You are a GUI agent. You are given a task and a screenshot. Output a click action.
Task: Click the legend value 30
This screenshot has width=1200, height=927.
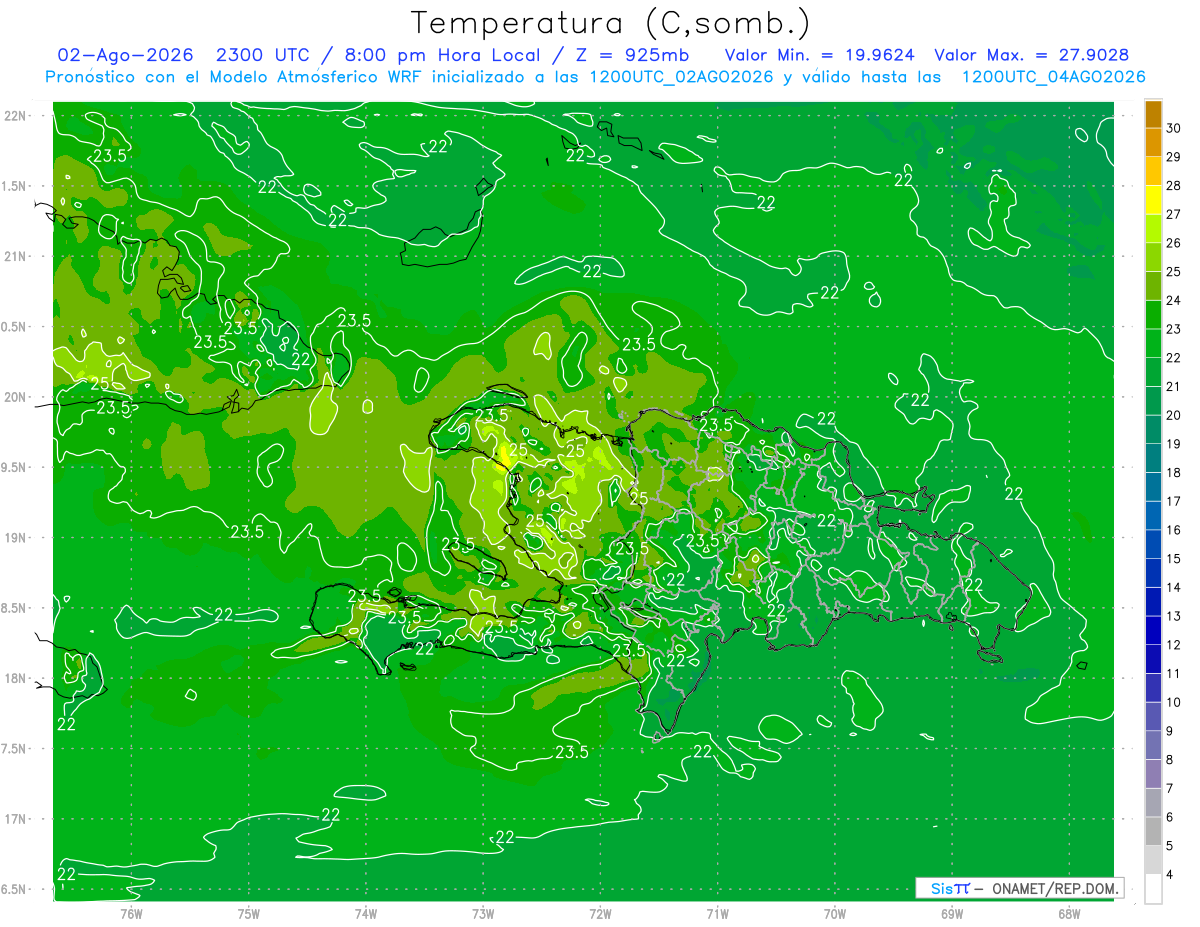[x=1174, y=128]
